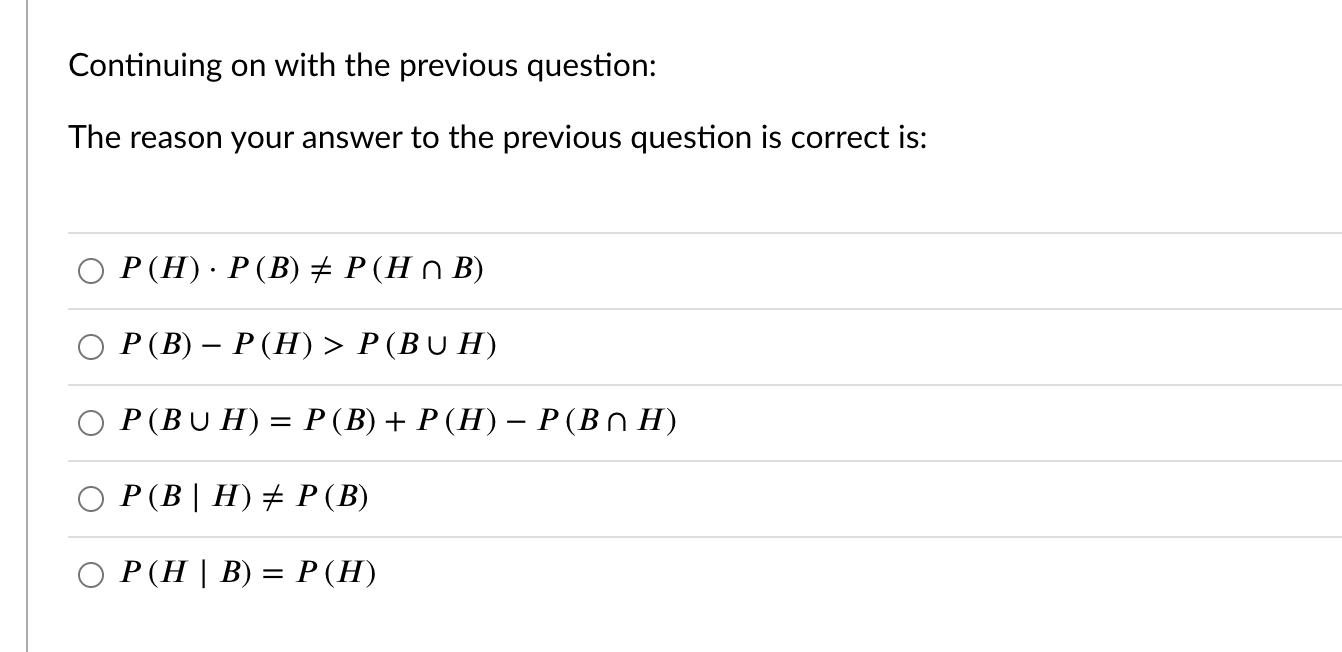Click the second answer row area

pyautogui.click(x=600, y=345)
